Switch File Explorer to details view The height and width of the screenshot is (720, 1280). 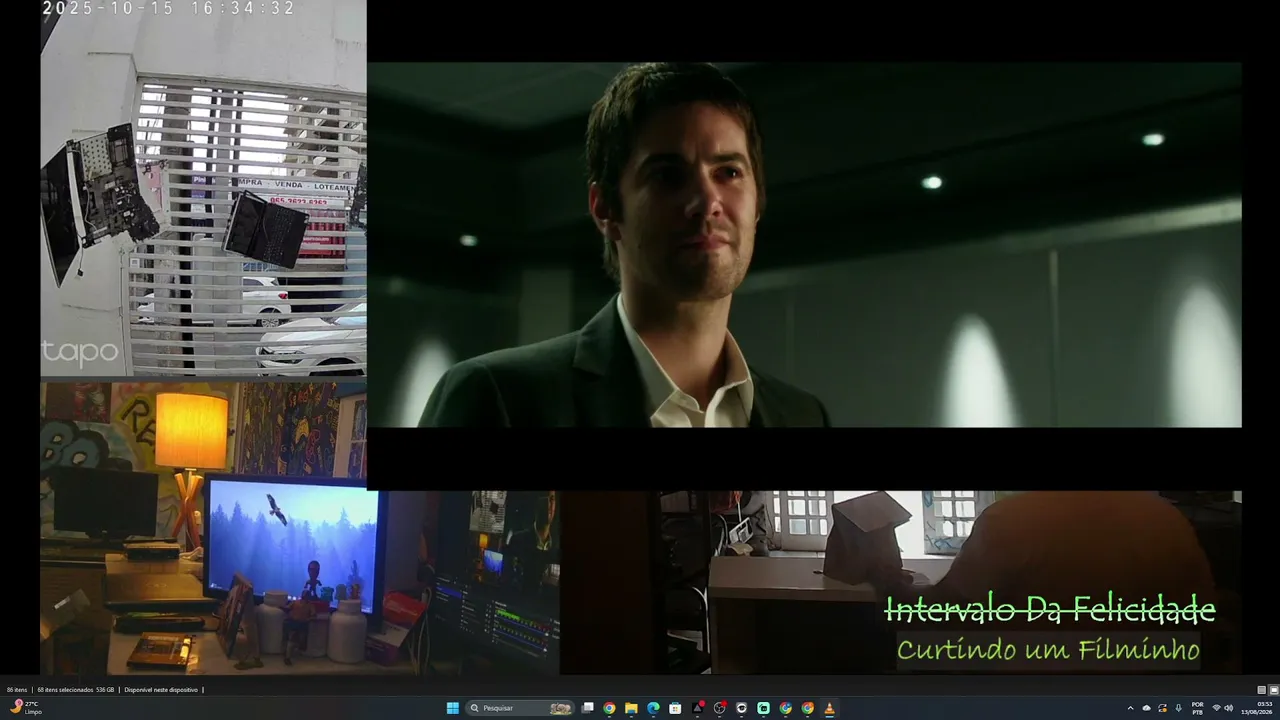pyautogui.click(x=1262, y=690)
